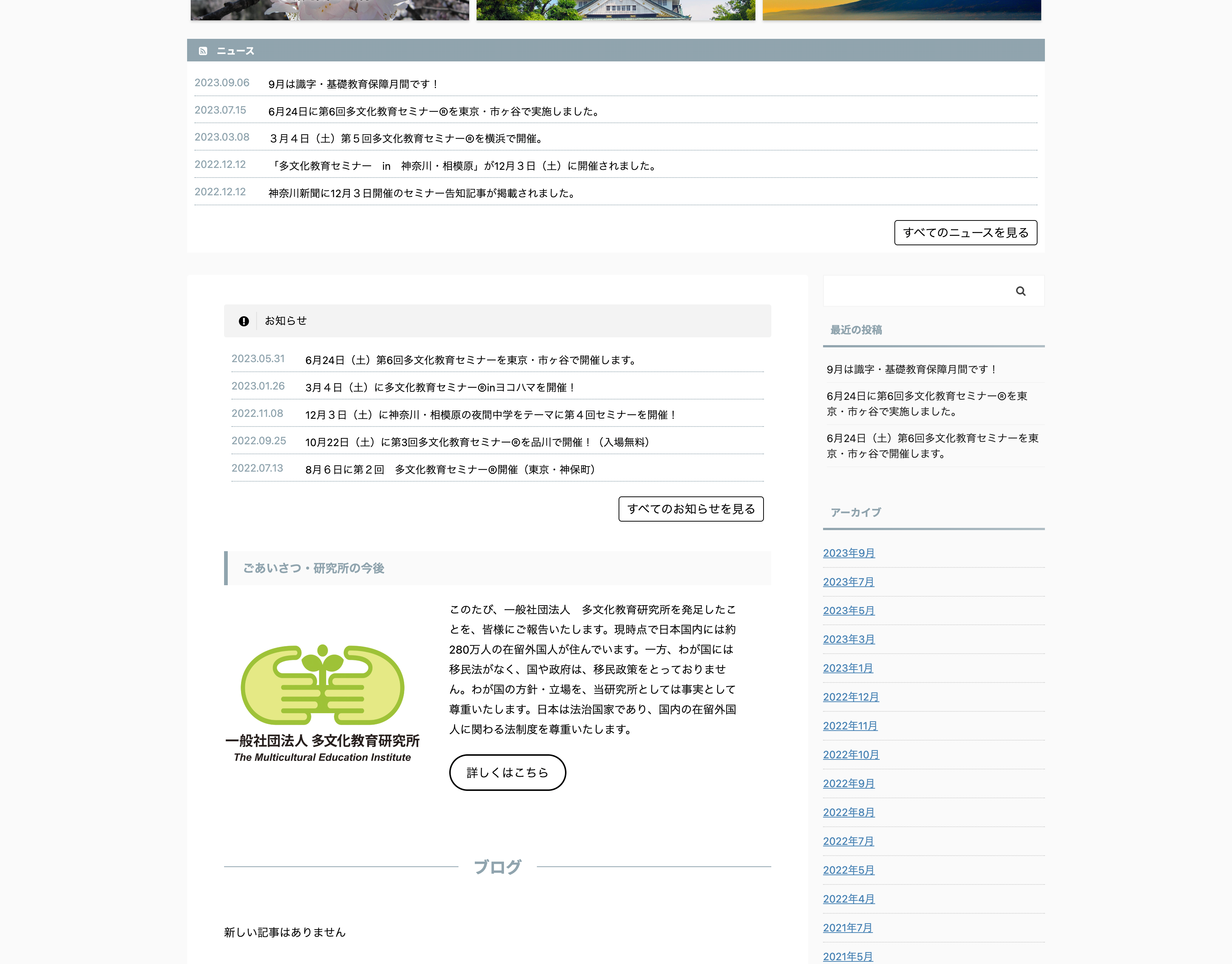The image size is (1232, 964).
Task: Open sidebar post 第6回セミナーを開催します
Action: 933,446
